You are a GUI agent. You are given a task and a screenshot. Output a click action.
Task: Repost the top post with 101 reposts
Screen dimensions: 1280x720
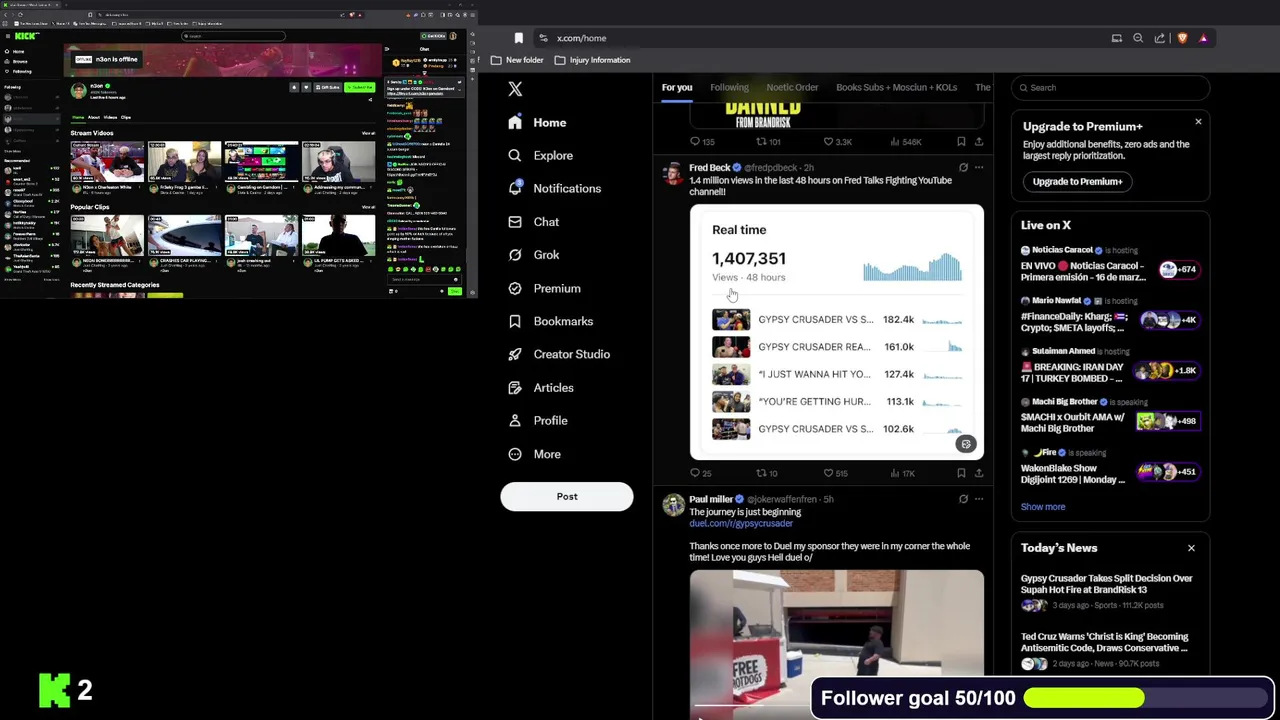pos(768,142)
